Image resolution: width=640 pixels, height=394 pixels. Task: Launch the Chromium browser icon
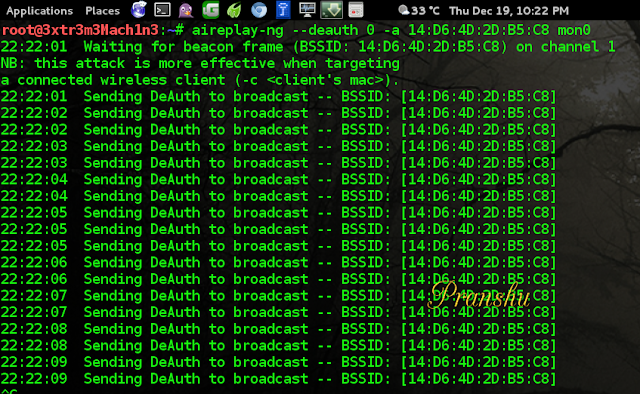[259, 10]
